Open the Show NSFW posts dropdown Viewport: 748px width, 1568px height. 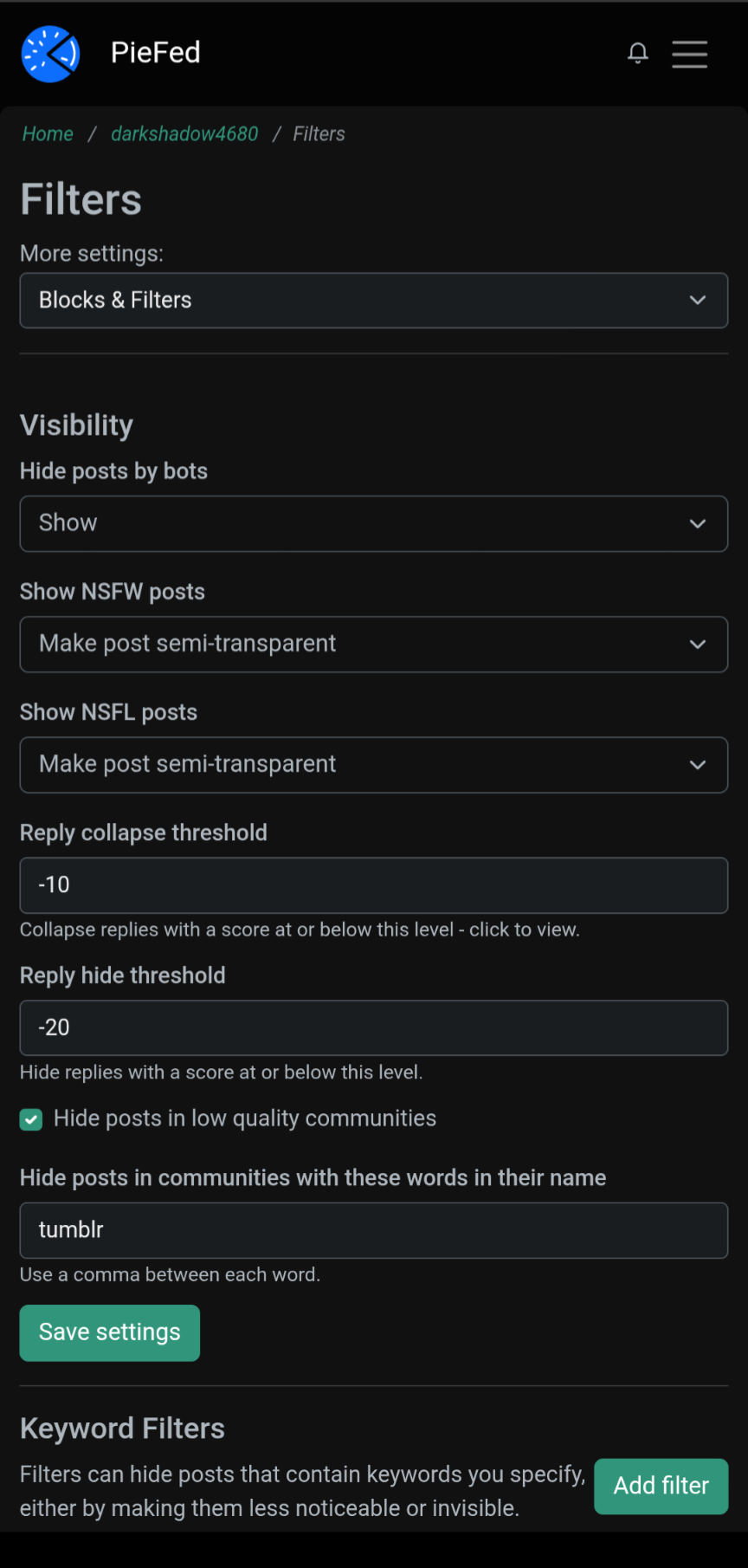point(374,644)
